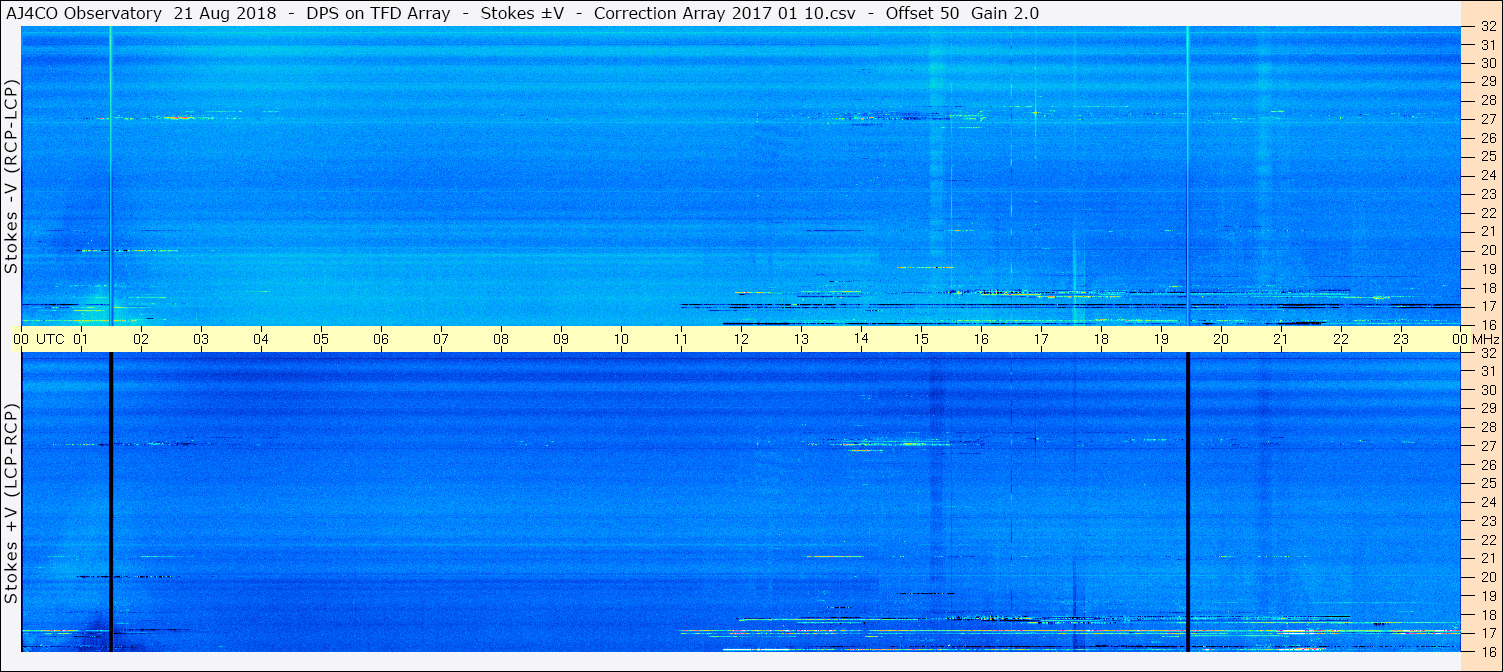Image resolution: width=1503 pixels, height=672 pixels.
Task: Select the 17 hour tick on time axis
Action: pos(1041,339)
